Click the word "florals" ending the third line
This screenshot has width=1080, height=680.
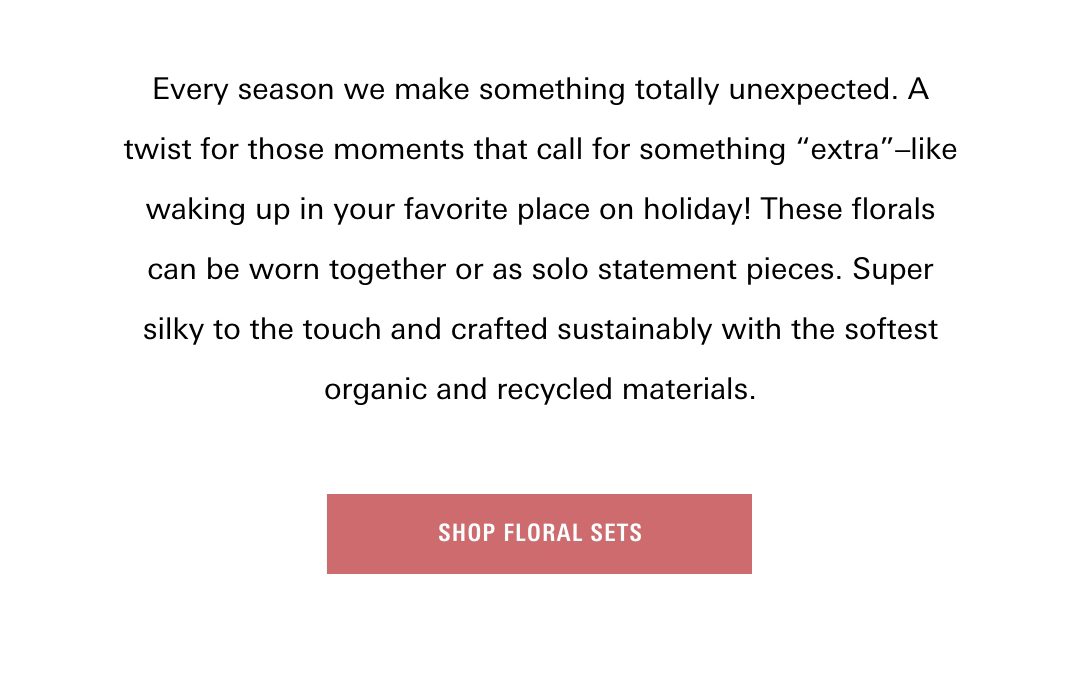click(x=893, y=209)
